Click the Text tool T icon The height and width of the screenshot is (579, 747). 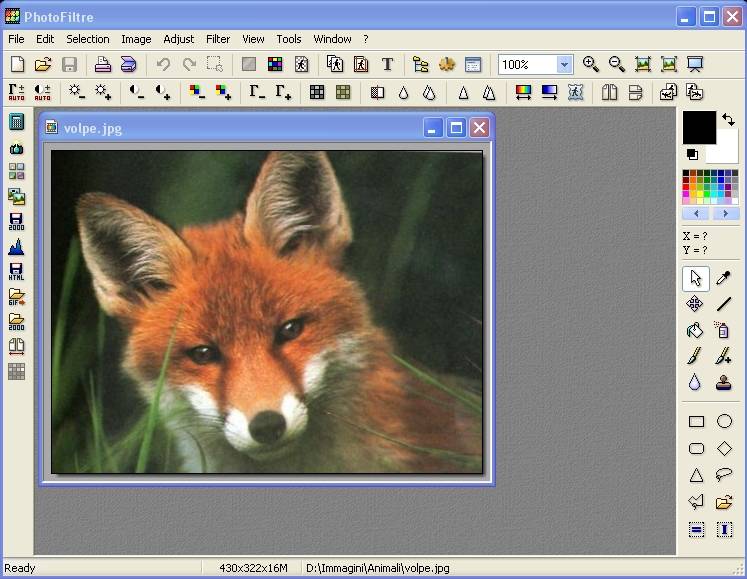(387, 65)
